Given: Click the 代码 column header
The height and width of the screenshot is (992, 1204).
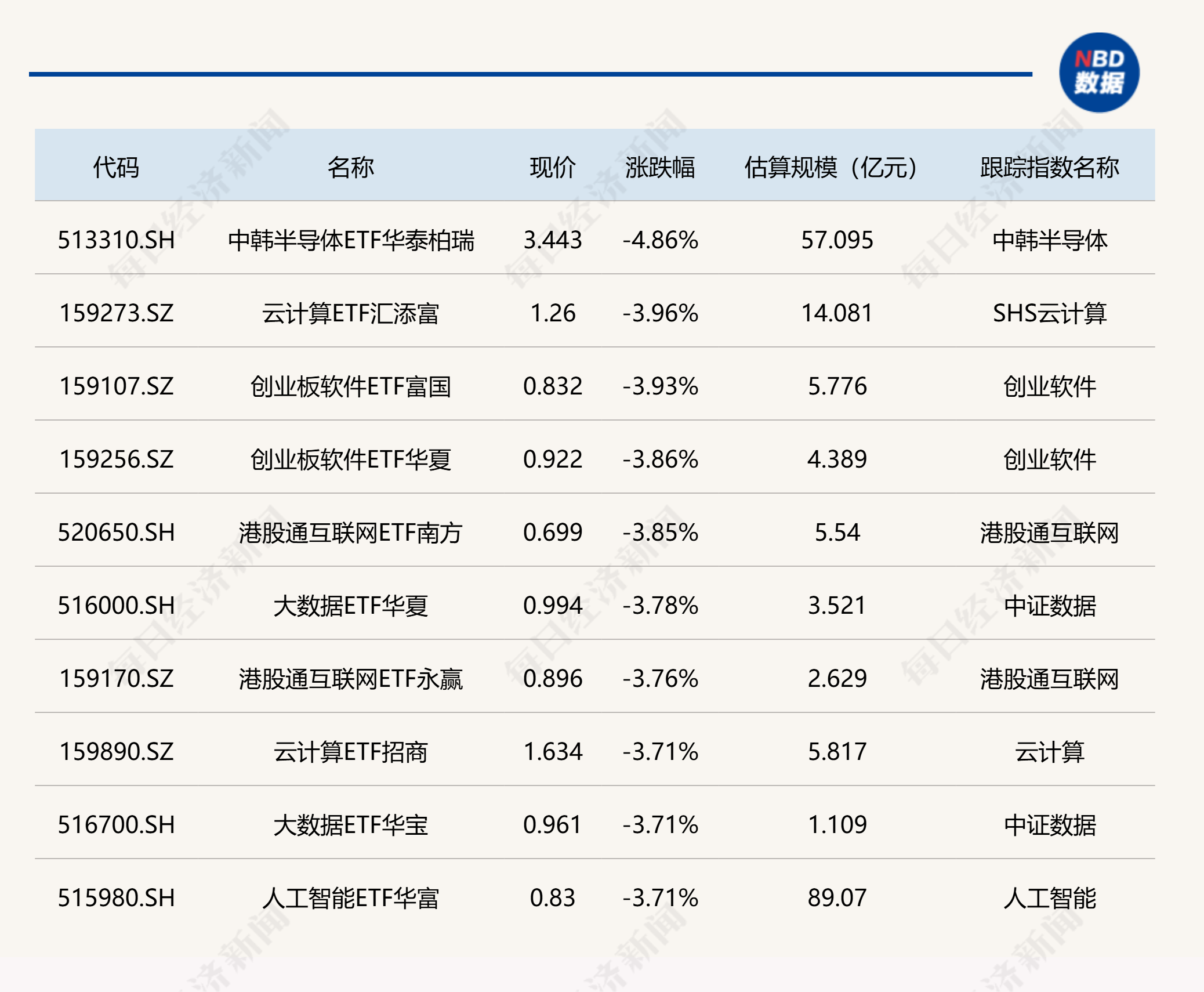Looking at the screenshot, I should (116, 167).
